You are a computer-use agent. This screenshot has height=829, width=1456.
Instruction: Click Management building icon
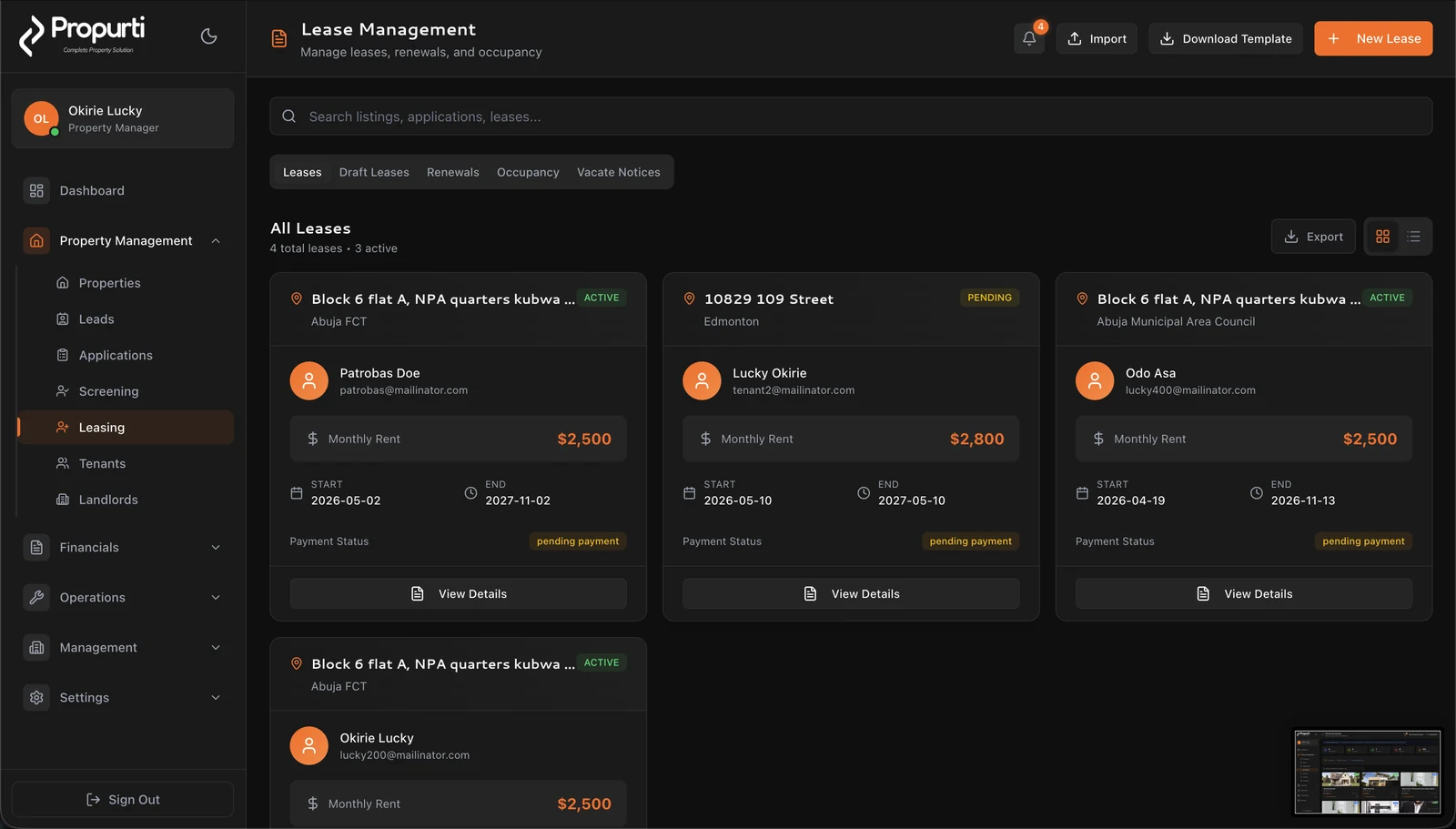coord(36,647)
